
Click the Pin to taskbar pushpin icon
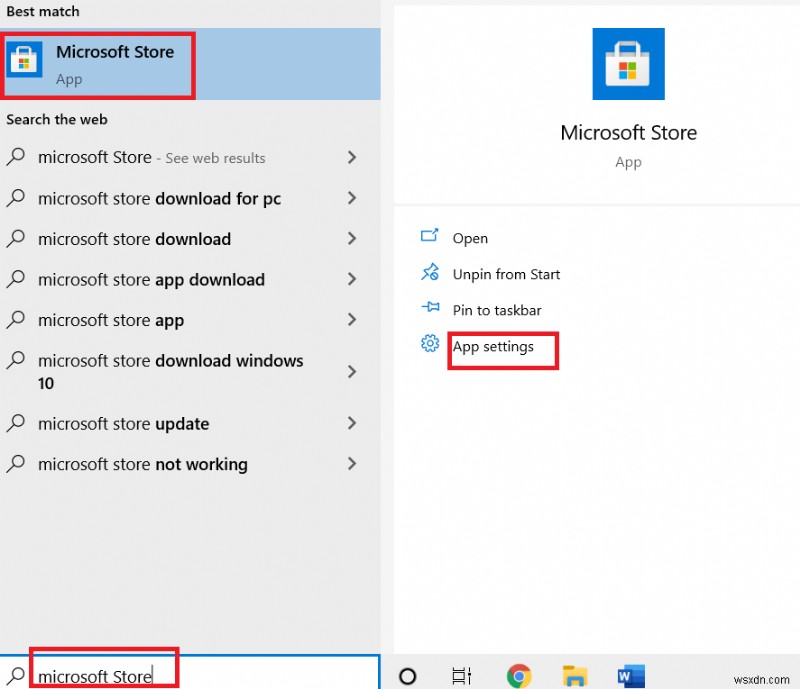click(430, 310)
